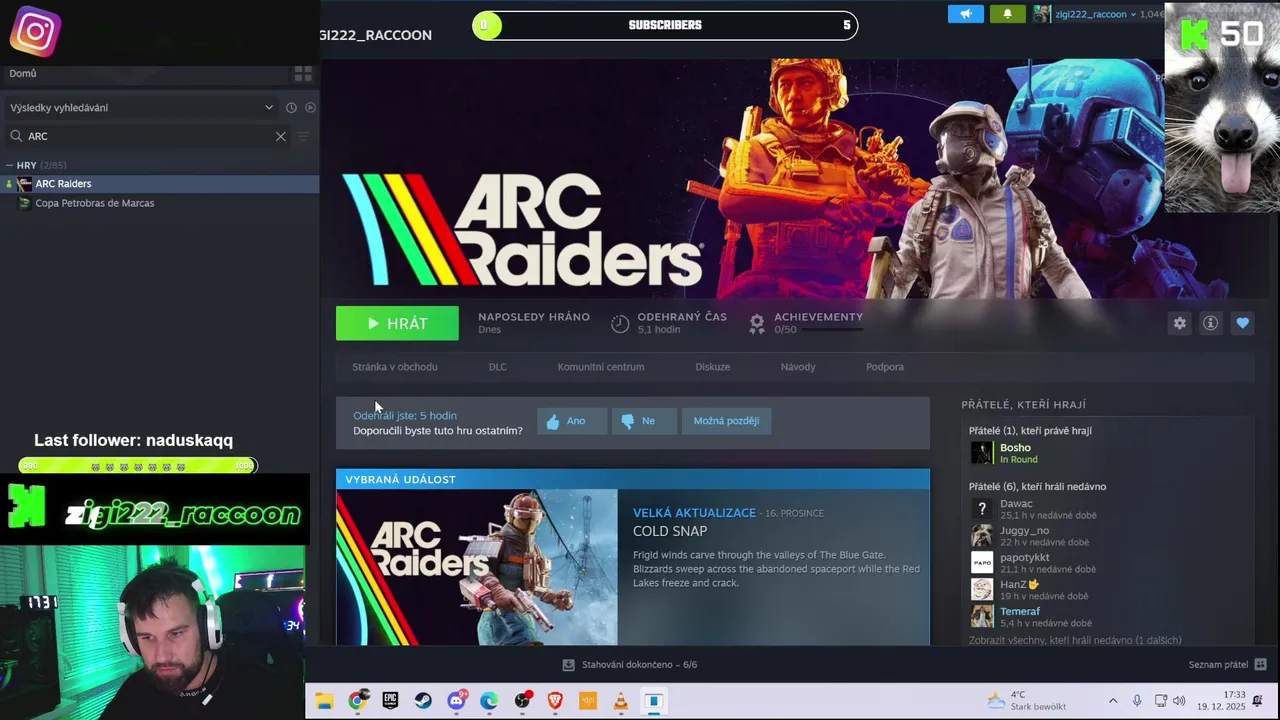Image resolution: width=1280 pixels, height=720 pixels.
Task: Click Možná později button
Action: pos(727,421)
